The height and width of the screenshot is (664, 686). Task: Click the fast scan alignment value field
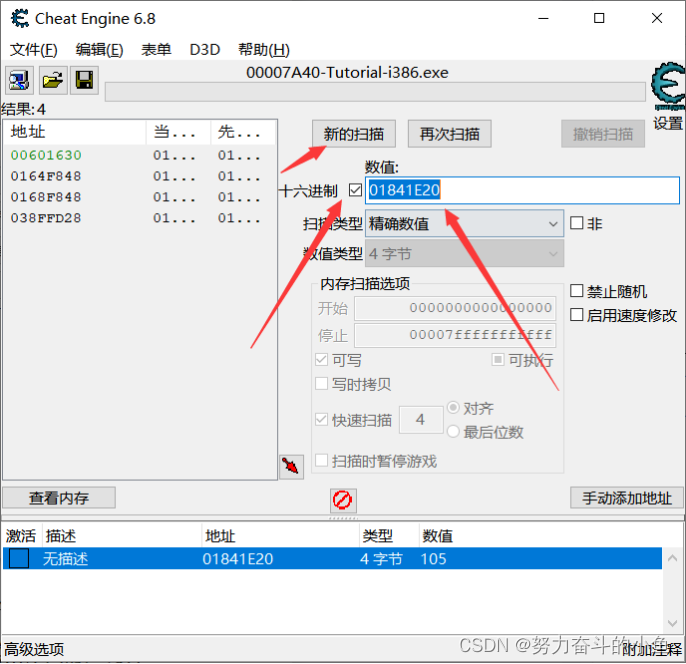coord(421,420)
